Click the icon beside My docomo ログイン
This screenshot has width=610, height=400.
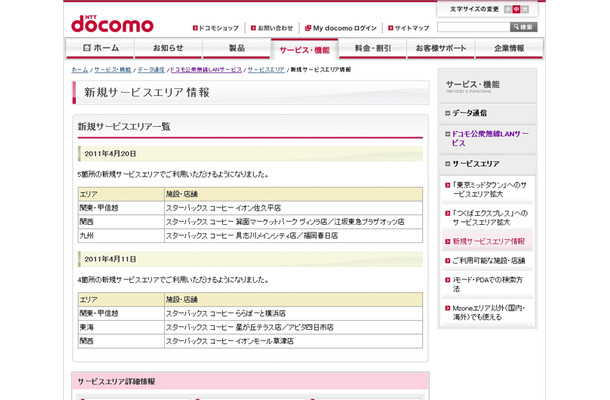[308, 28]
